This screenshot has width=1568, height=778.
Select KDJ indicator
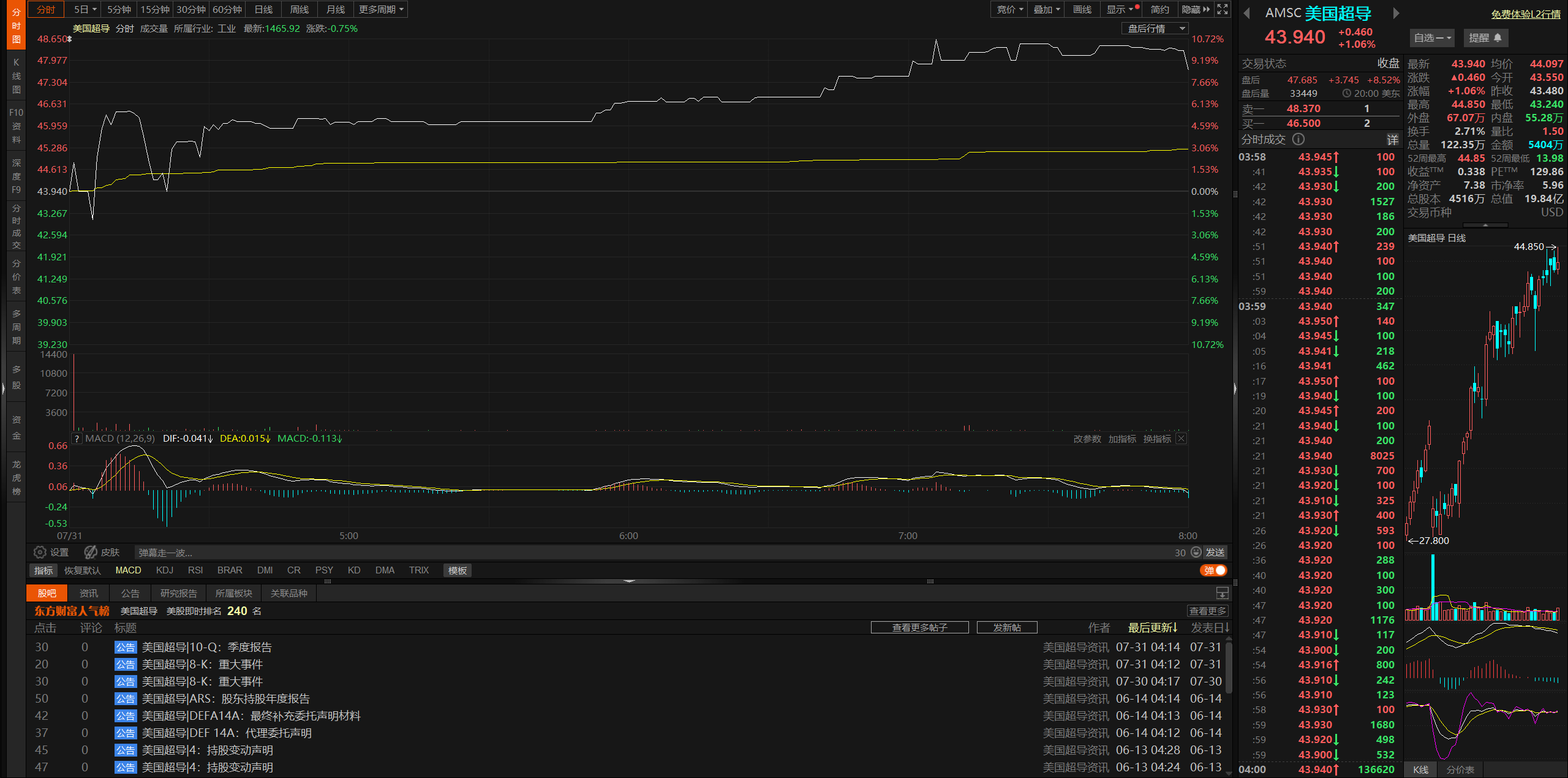[165, 570]
